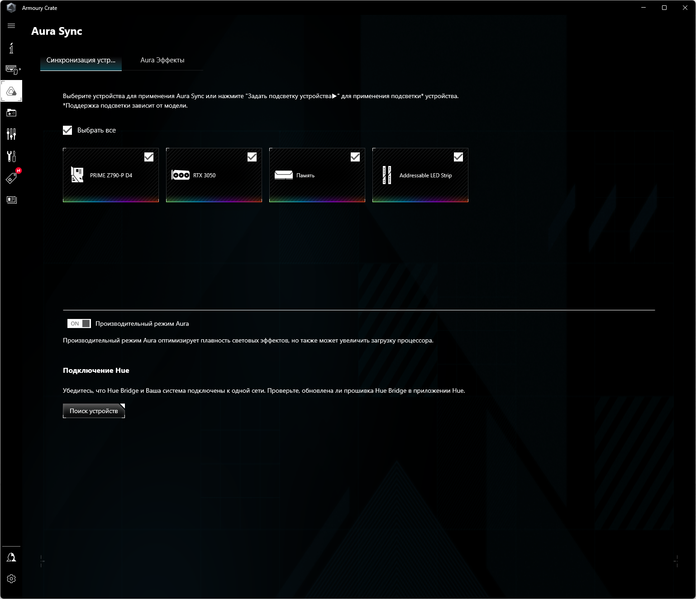The image size is (696, 599).
Task: Click the Подключение Hue heading
Action: [x=96, y=370]
